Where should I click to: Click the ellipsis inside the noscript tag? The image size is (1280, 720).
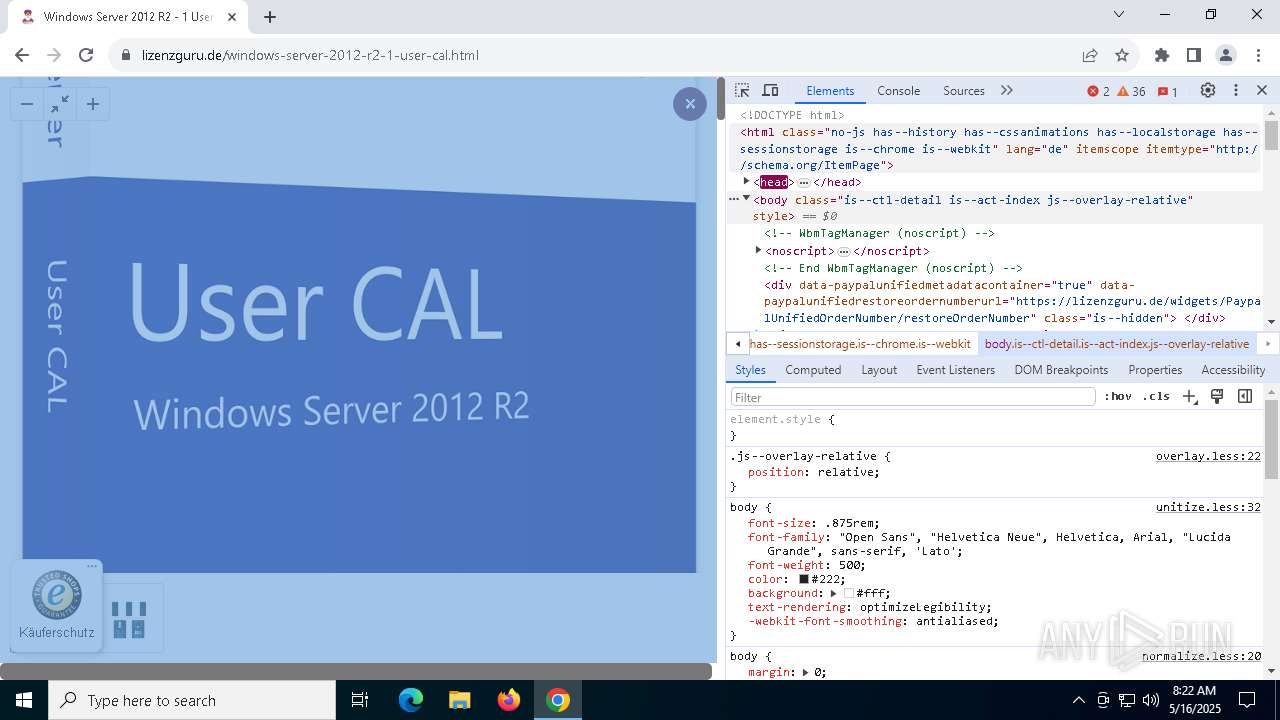click(843, 251)
